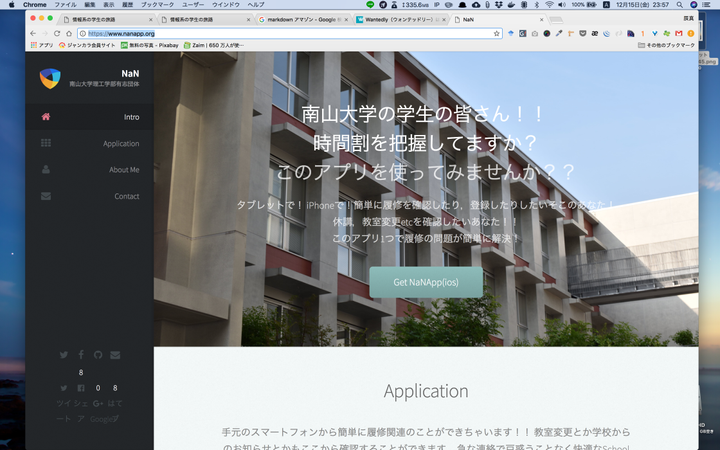This screenshot has width=720, height=450.
Task: Click the Bluetooth menu bar icon
Action: [x=537, y=5]
